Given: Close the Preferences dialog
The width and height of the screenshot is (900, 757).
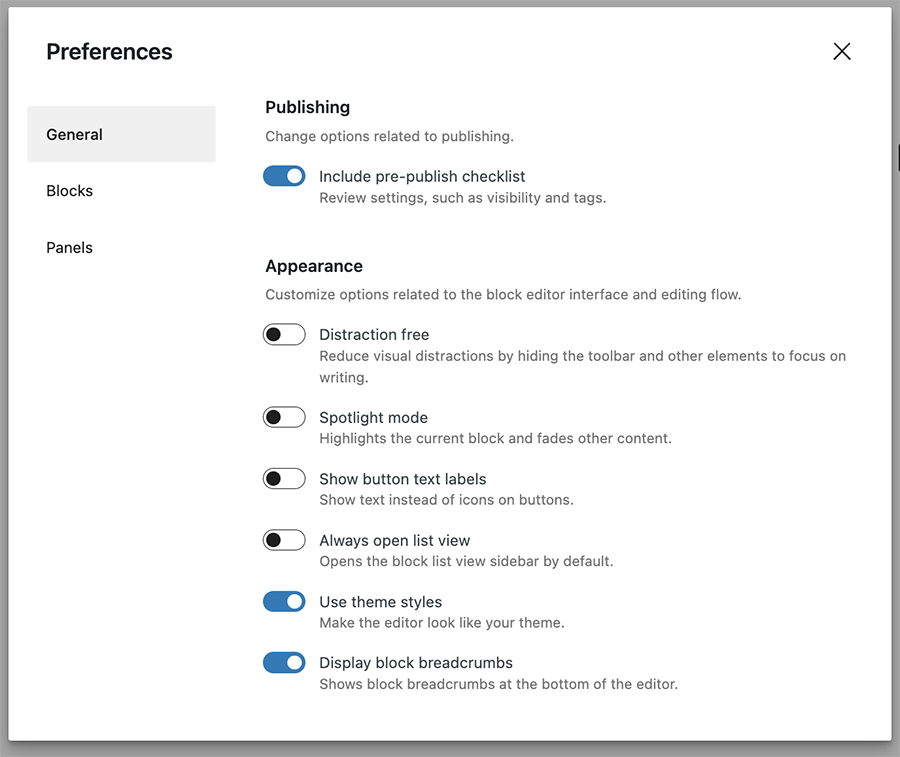Looking at the screenshot, I should (842, 51).
